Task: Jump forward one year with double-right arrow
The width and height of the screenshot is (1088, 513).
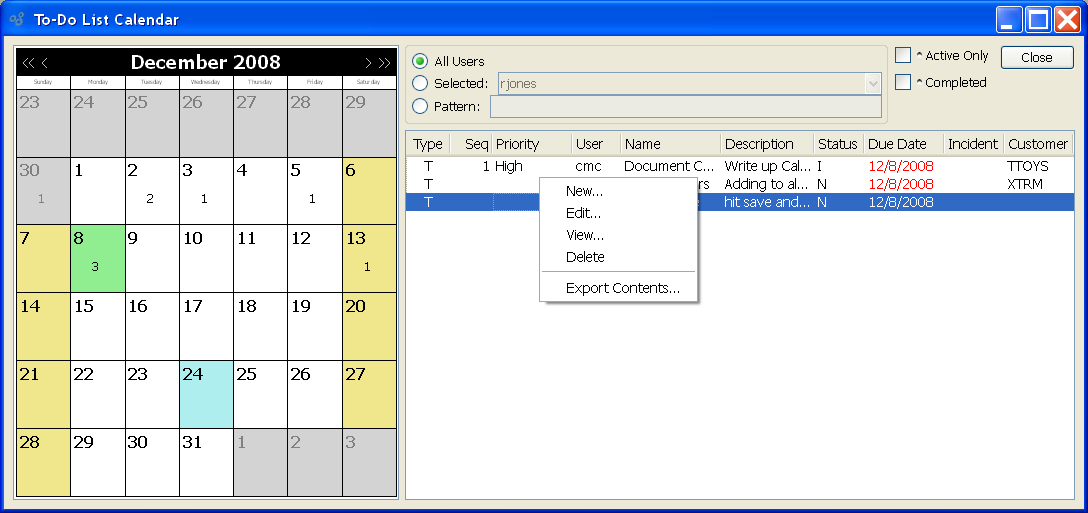Action: coord(384,63)
